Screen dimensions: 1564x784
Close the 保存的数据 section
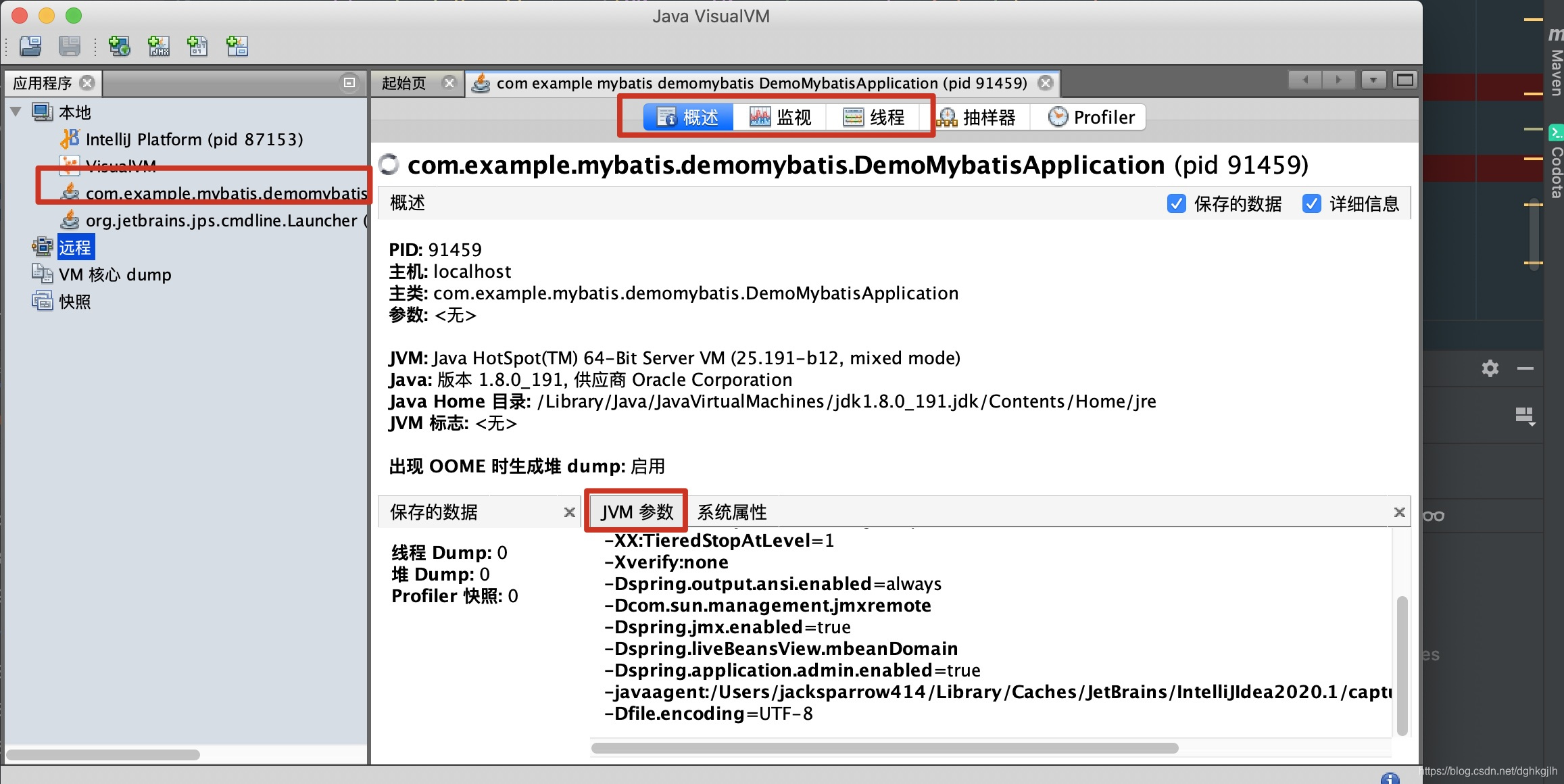pyautogui.click(x=569, y=512)
